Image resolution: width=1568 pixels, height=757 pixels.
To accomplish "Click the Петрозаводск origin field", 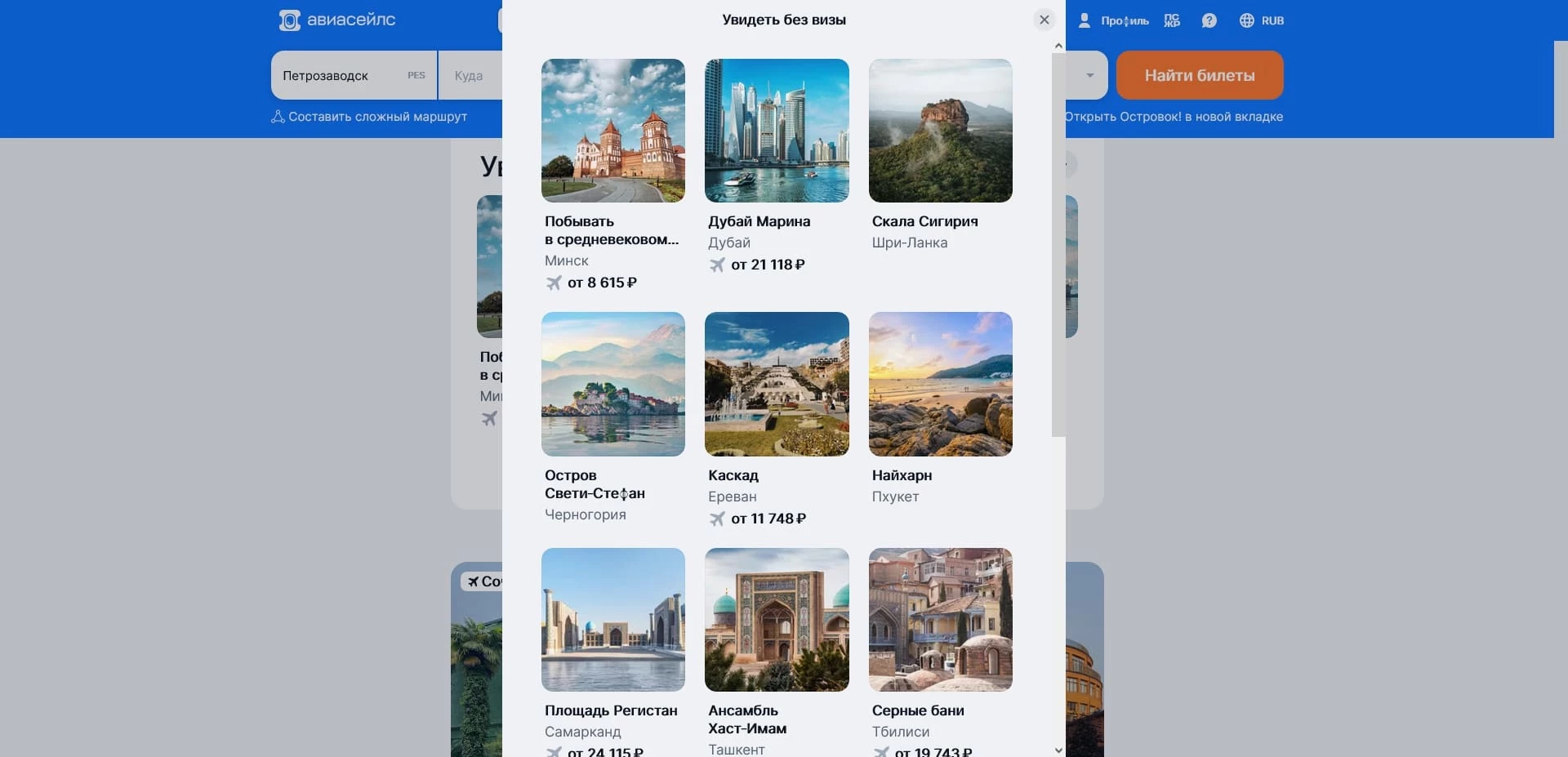I will (x=343, y=75).
